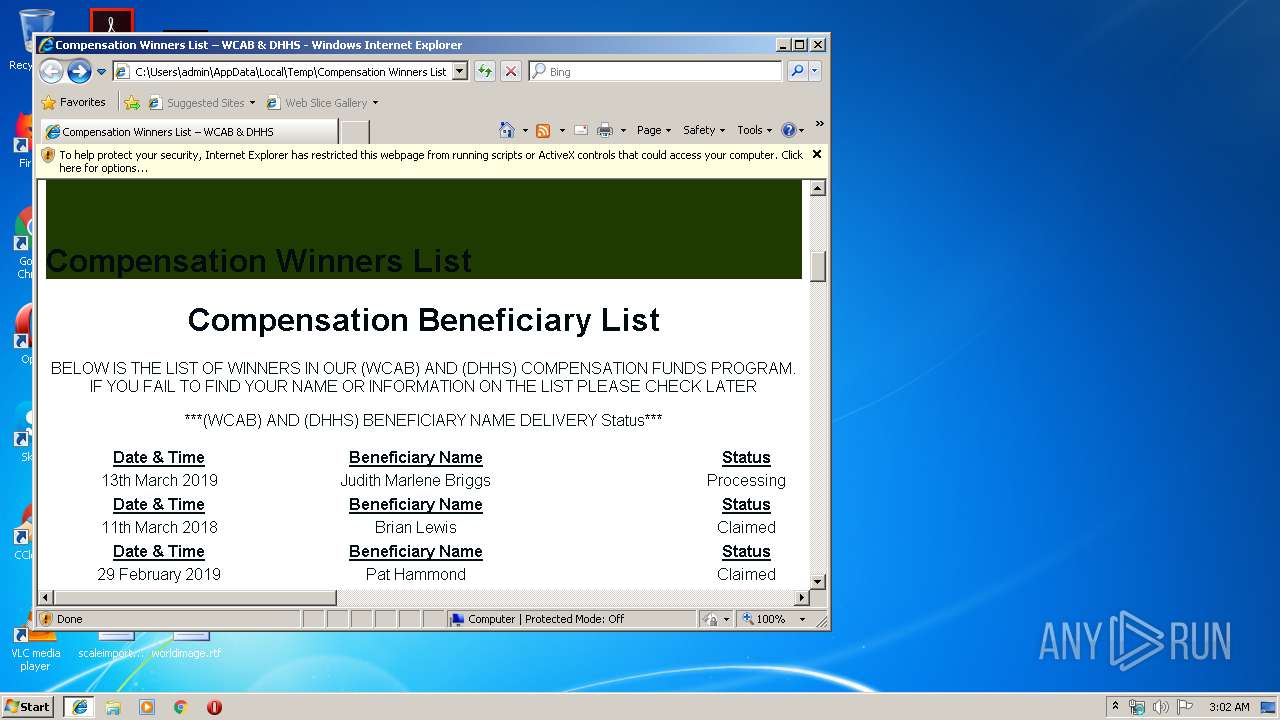Click the vertical scrollbar up arrow
1280x720 pixels.
coord(818,188)
